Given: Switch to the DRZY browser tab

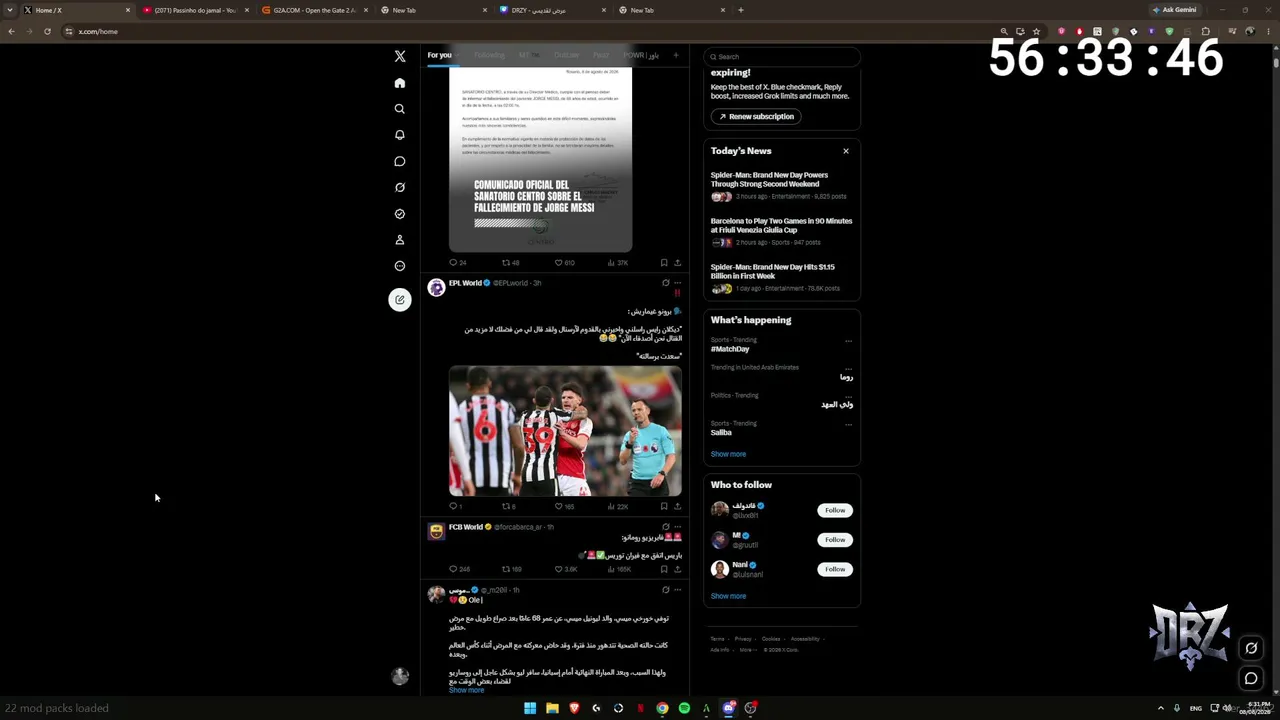Looking at the screenshot, I should point(551,10).
